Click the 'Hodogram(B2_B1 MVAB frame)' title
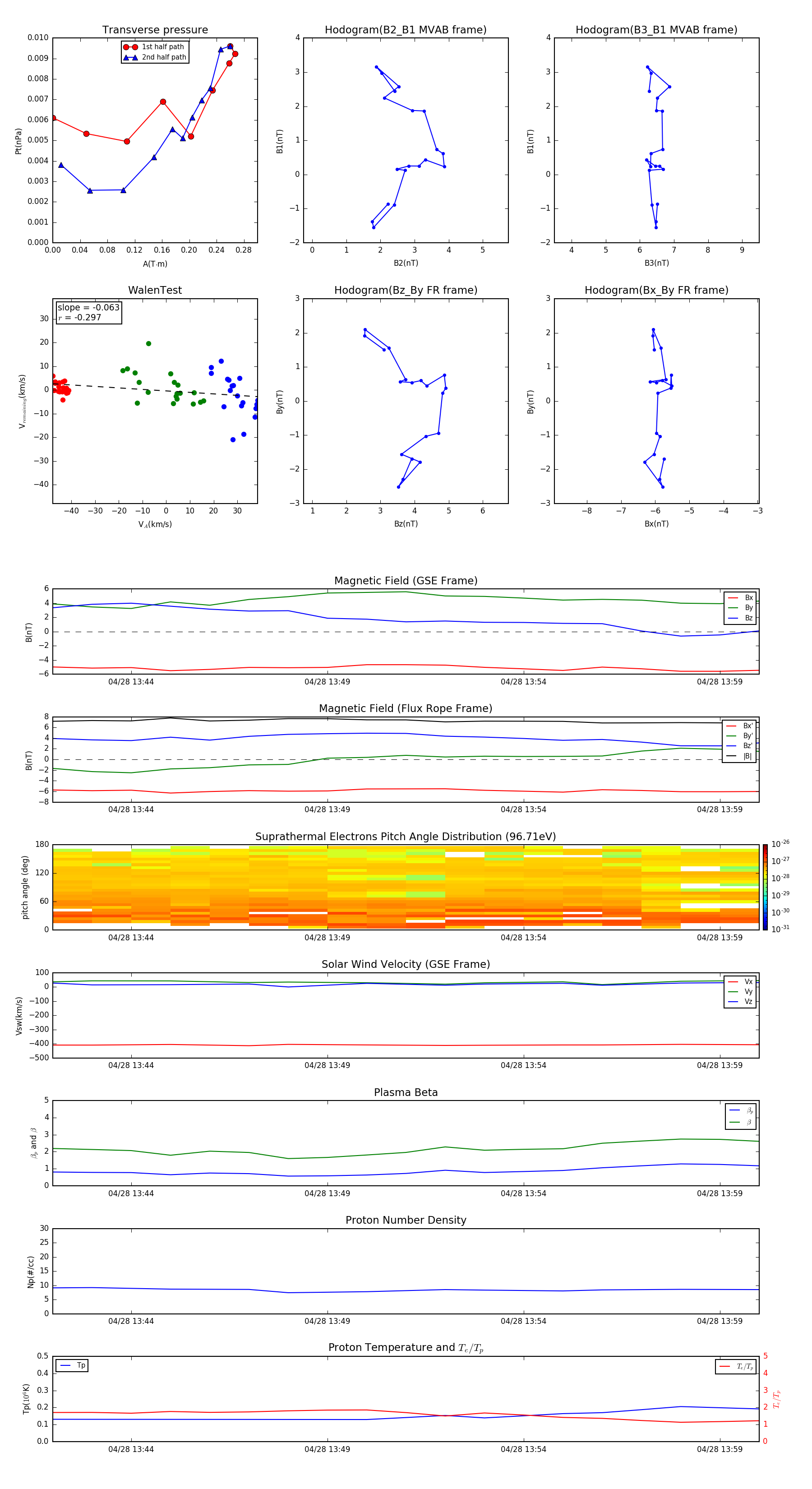 click(x=406, y=30)
